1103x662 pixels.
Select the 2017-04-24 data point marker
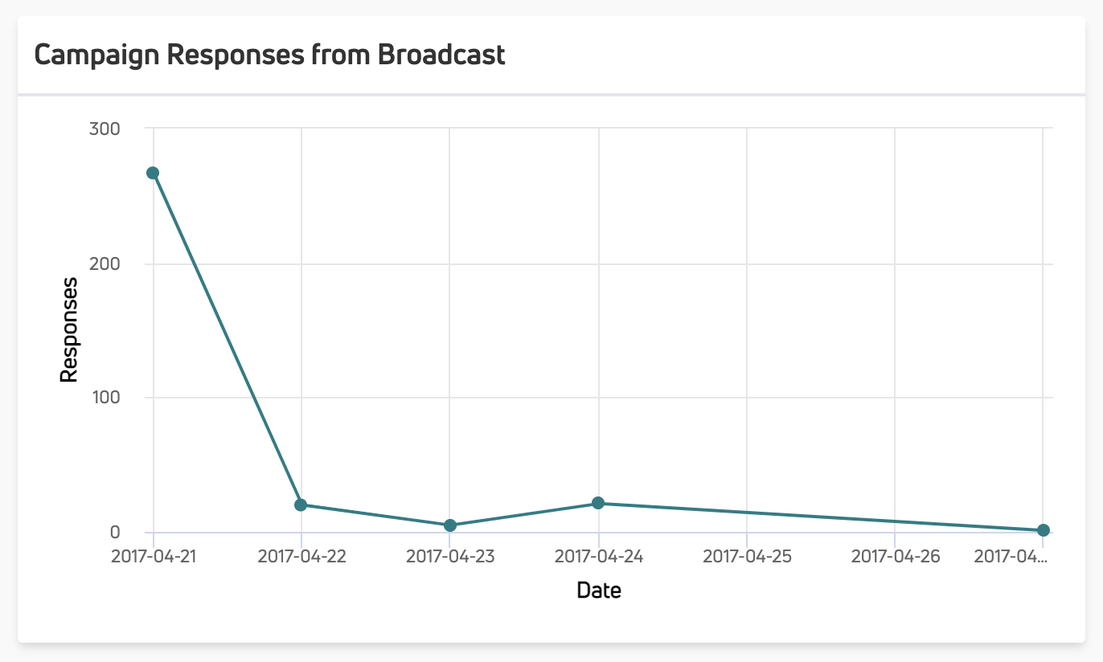point(598,503)
